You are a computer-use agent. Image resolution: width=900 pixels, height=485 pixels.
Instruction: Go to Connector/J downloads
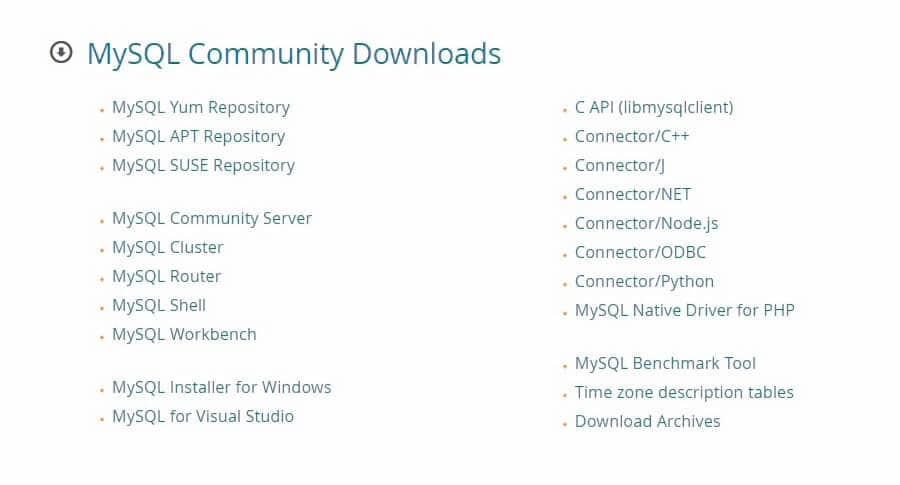click(619, 165)
